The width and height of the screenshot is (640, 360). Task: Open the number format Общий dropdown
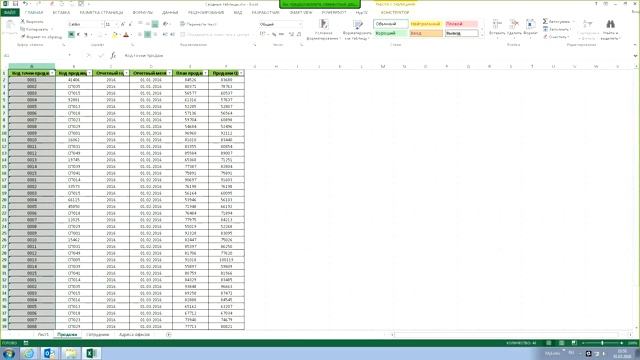tap(300, 24)
